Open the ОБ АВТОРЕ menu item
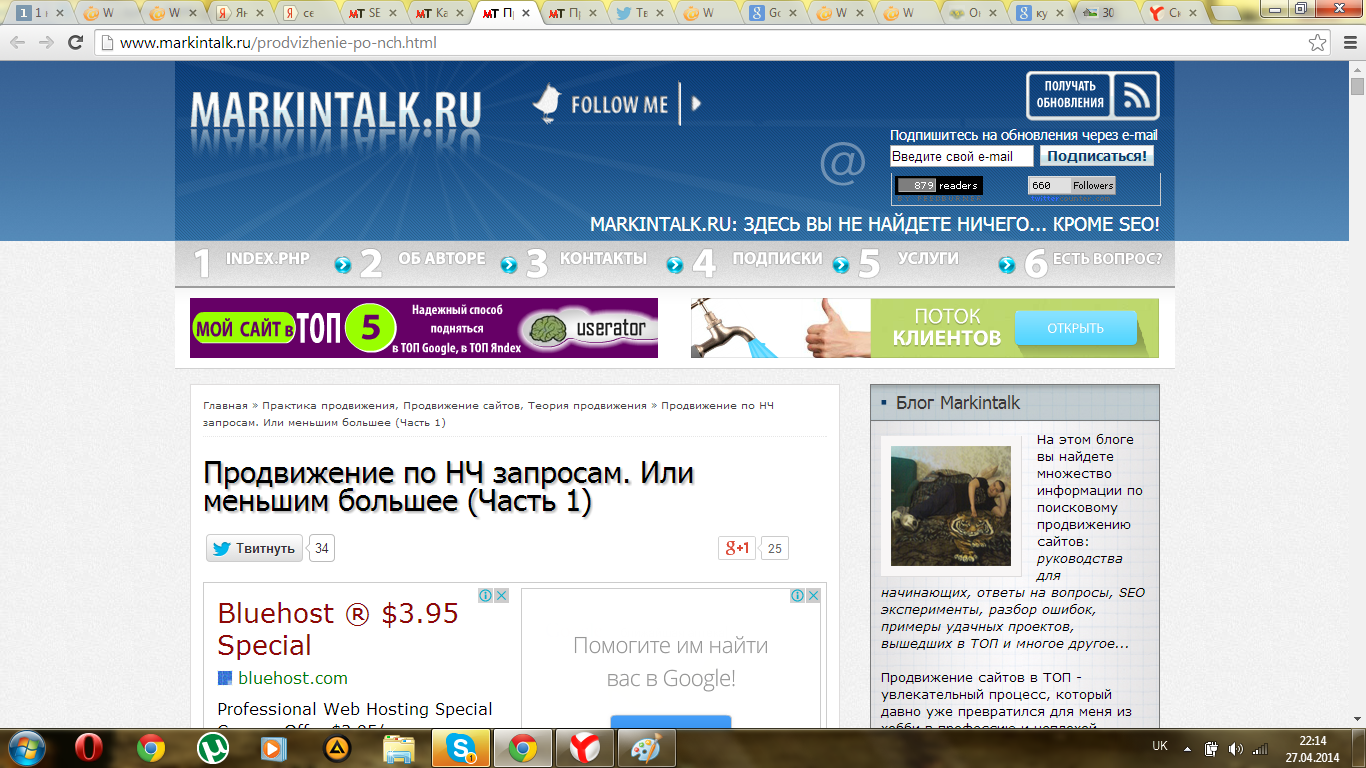The image size is (1366, 768). pos(441,258)
